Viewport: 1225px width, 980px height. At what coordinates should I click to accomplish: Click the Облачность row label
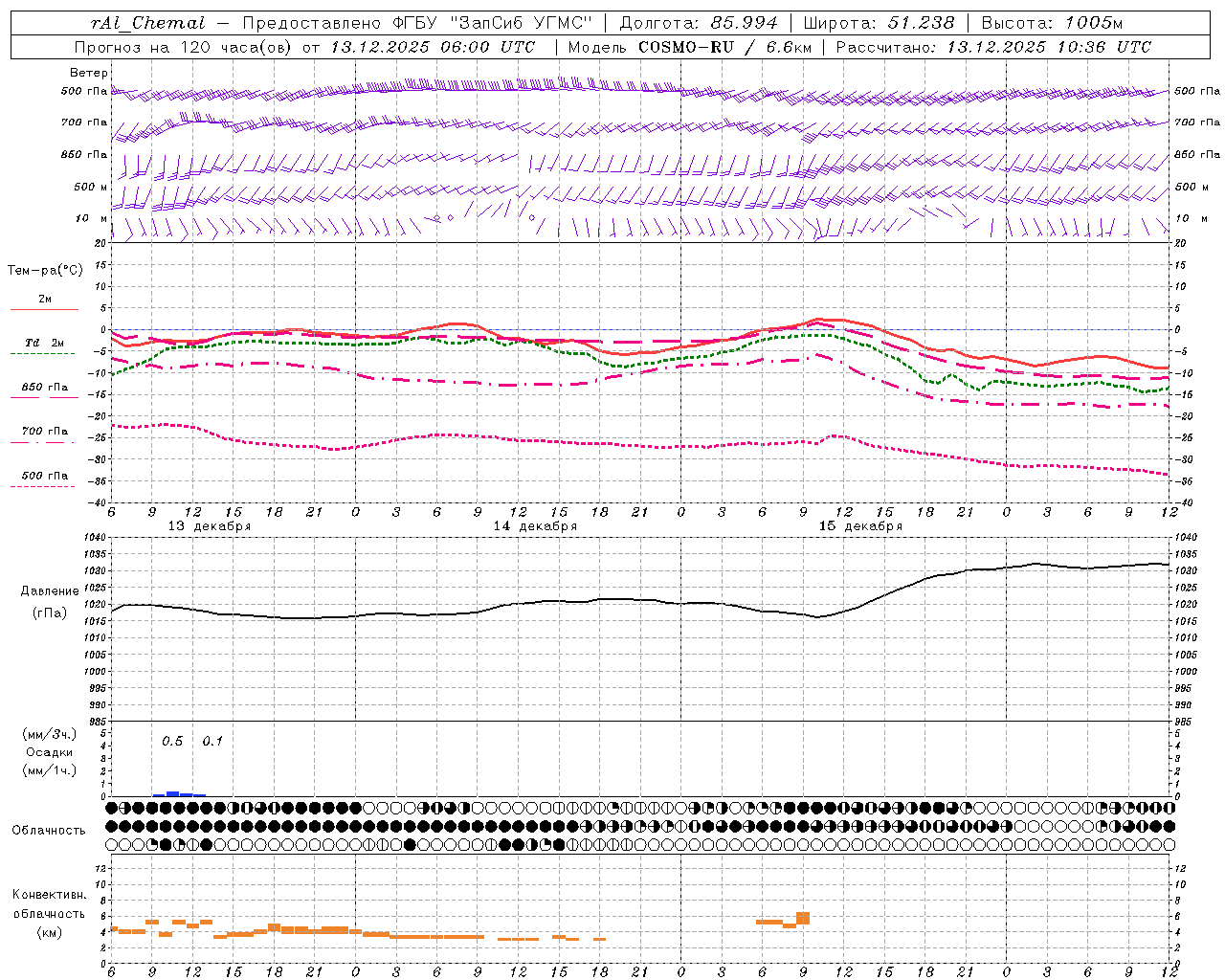(49, 830)
